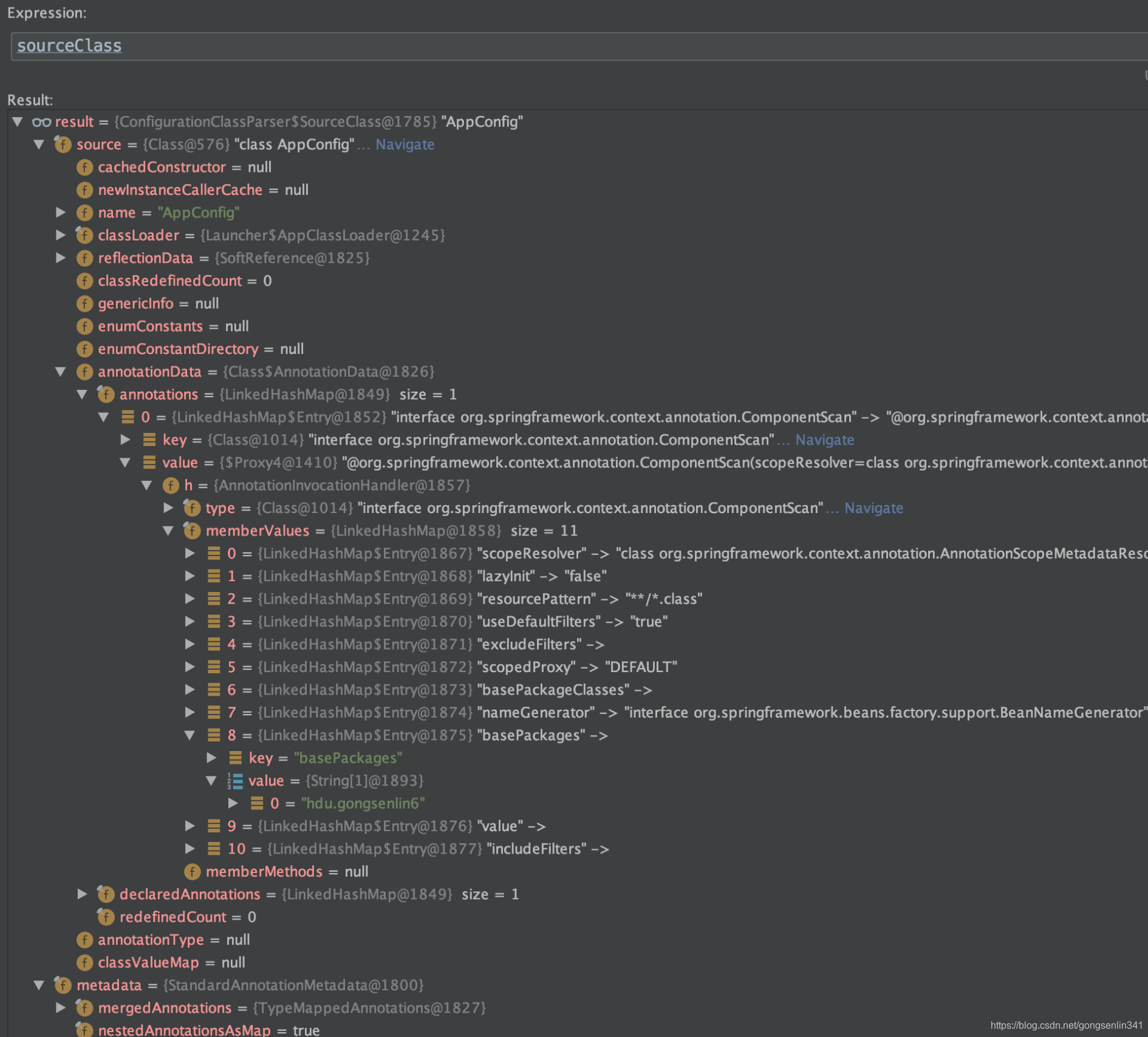The height and width of the screenshot is (1037, 1148).
Task: Click the Expression input field containing sourceClass
Action: (579, 46)
